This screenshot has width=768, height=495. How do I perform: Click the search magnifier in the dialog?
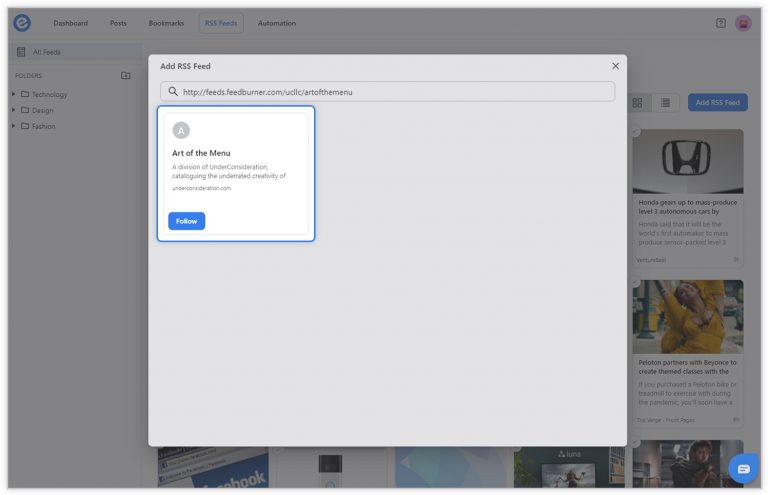click(x=173, y=92)
